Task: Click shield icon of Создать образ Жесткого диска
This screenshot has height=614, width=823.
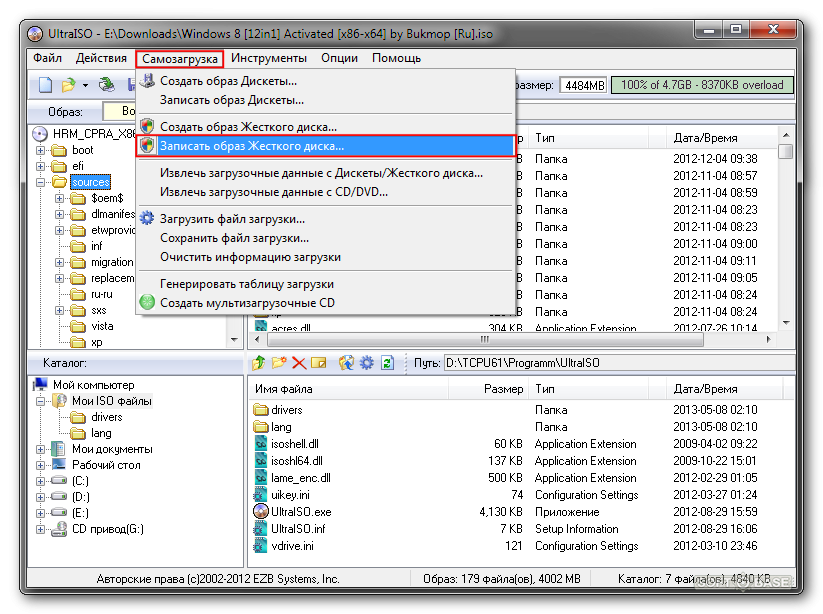Action: coord(147,126)
